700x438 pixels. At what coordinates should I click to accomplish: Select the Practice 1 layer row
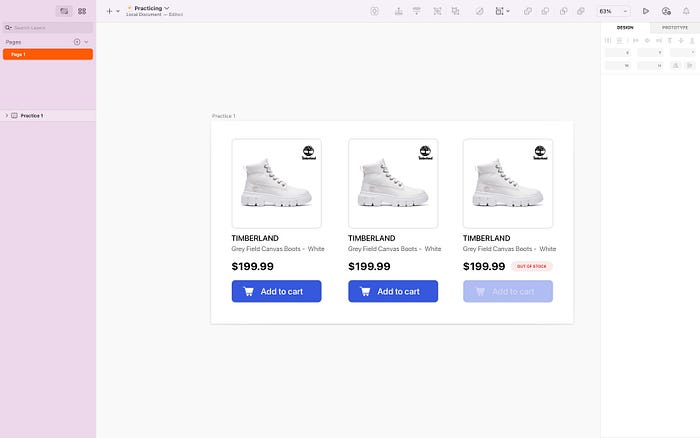[x=48, y=116]
